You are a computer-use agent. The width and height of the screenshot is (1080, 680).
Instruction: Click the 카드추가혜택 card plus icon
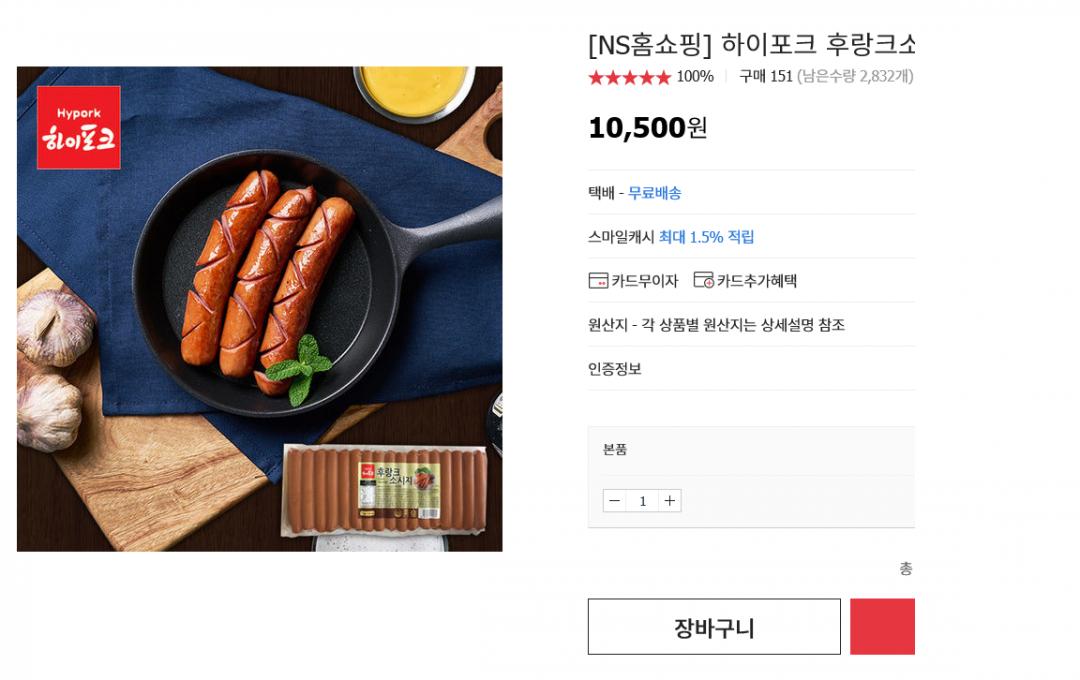[x=703, y=281]
